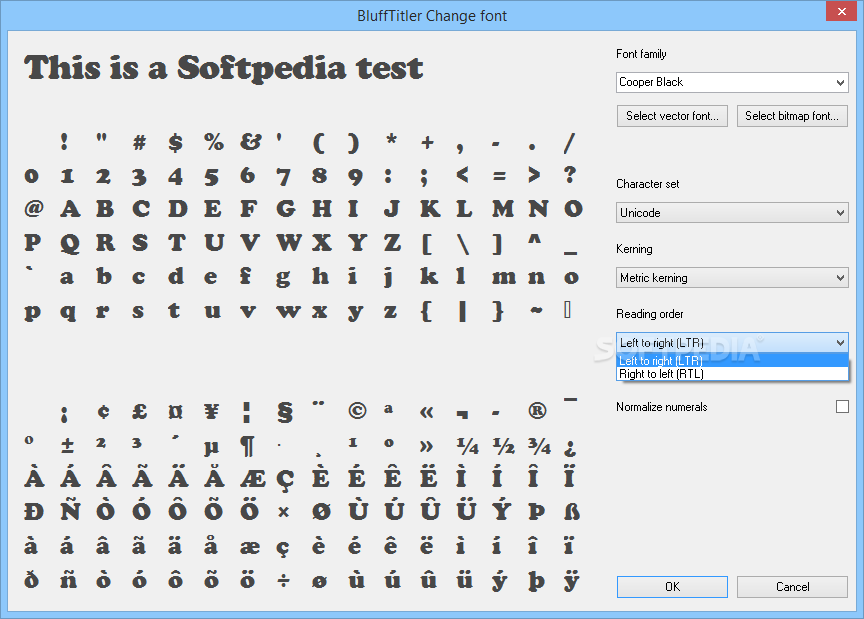
Task: Click the capital M glyph
Action: coord(503,209)
